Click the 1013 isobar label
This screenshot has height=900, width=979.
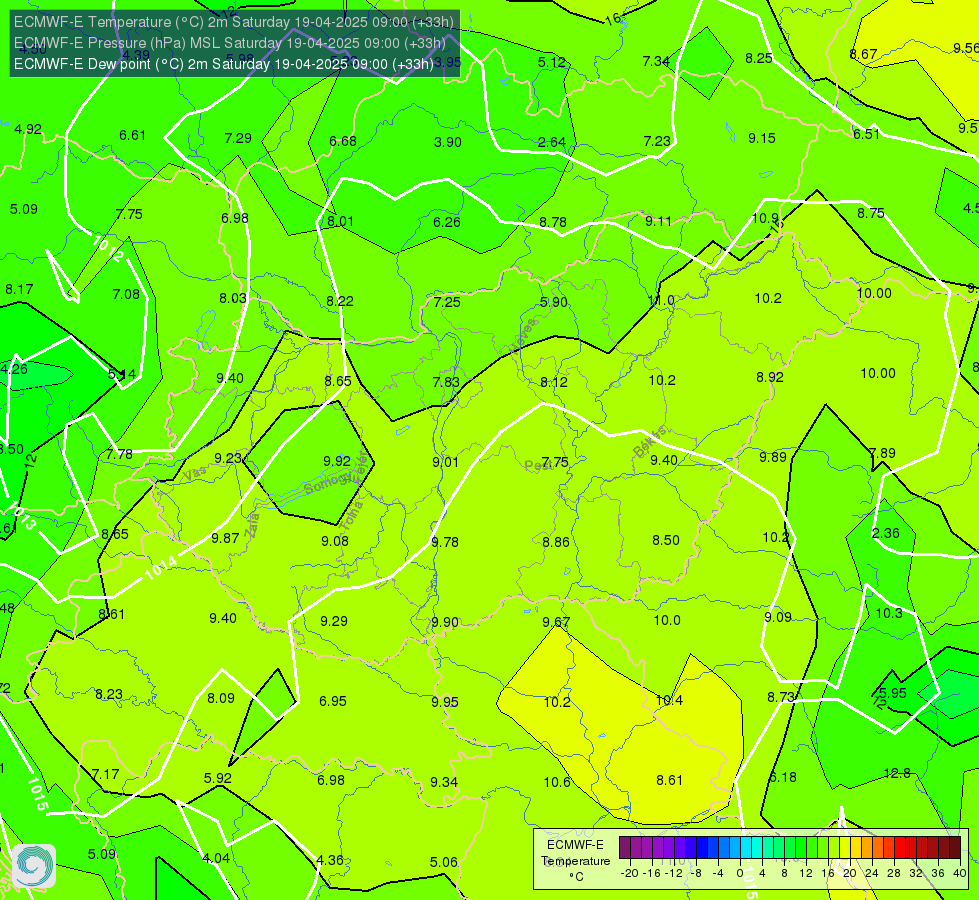point(23,516)
